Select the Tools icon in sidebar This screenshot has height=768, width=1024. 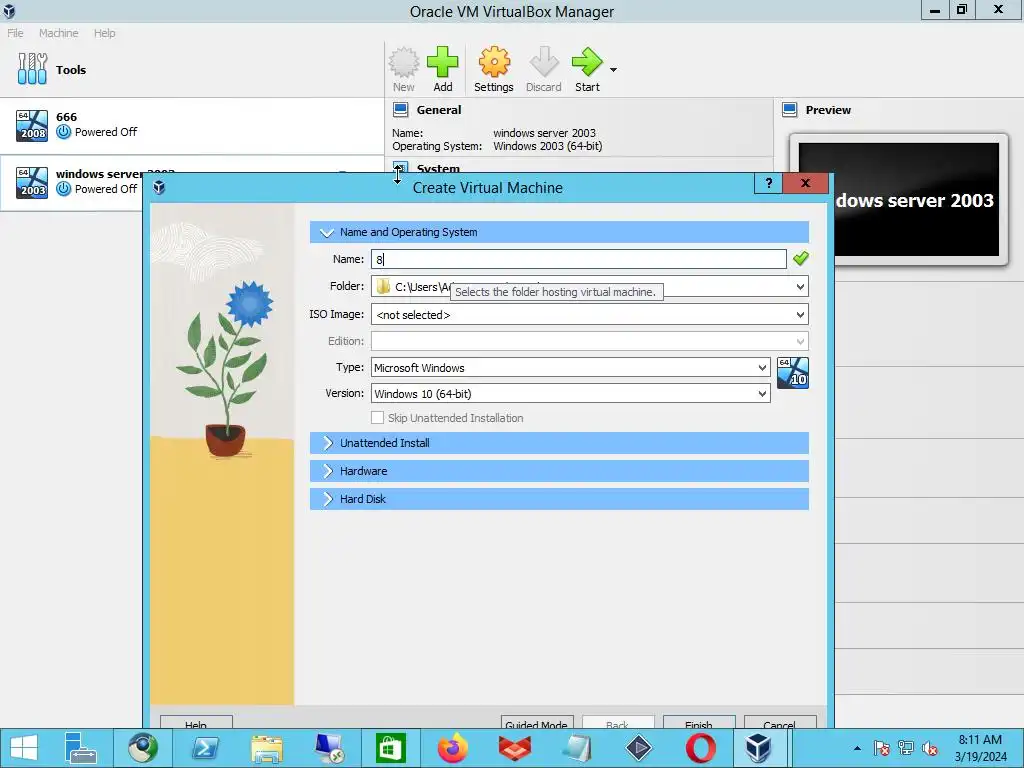coord(32,69)
